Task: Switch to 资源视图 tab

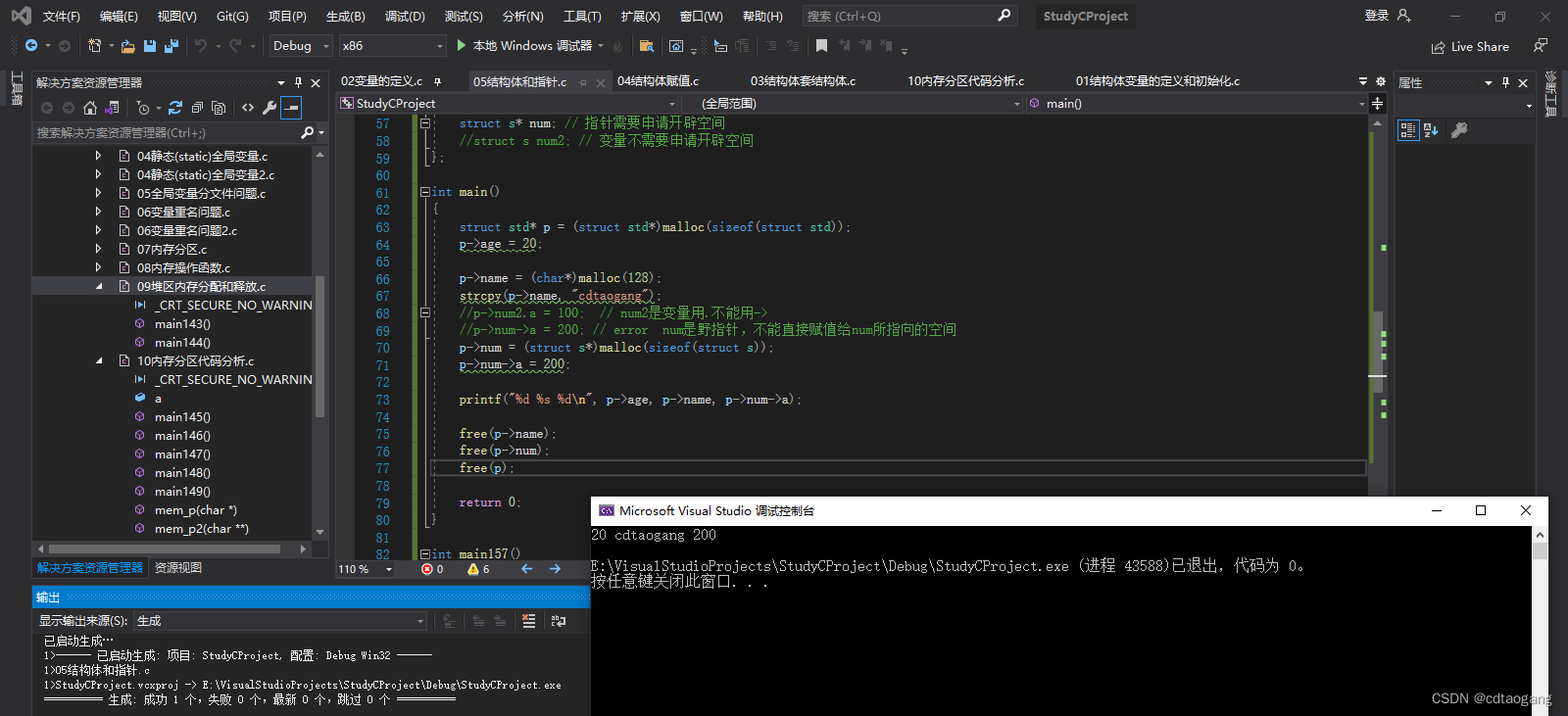Action: point(178,568)
